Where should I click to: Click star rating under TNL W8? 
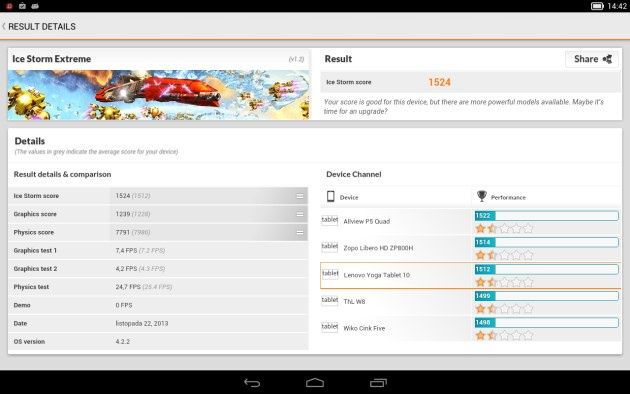(504, 308)
